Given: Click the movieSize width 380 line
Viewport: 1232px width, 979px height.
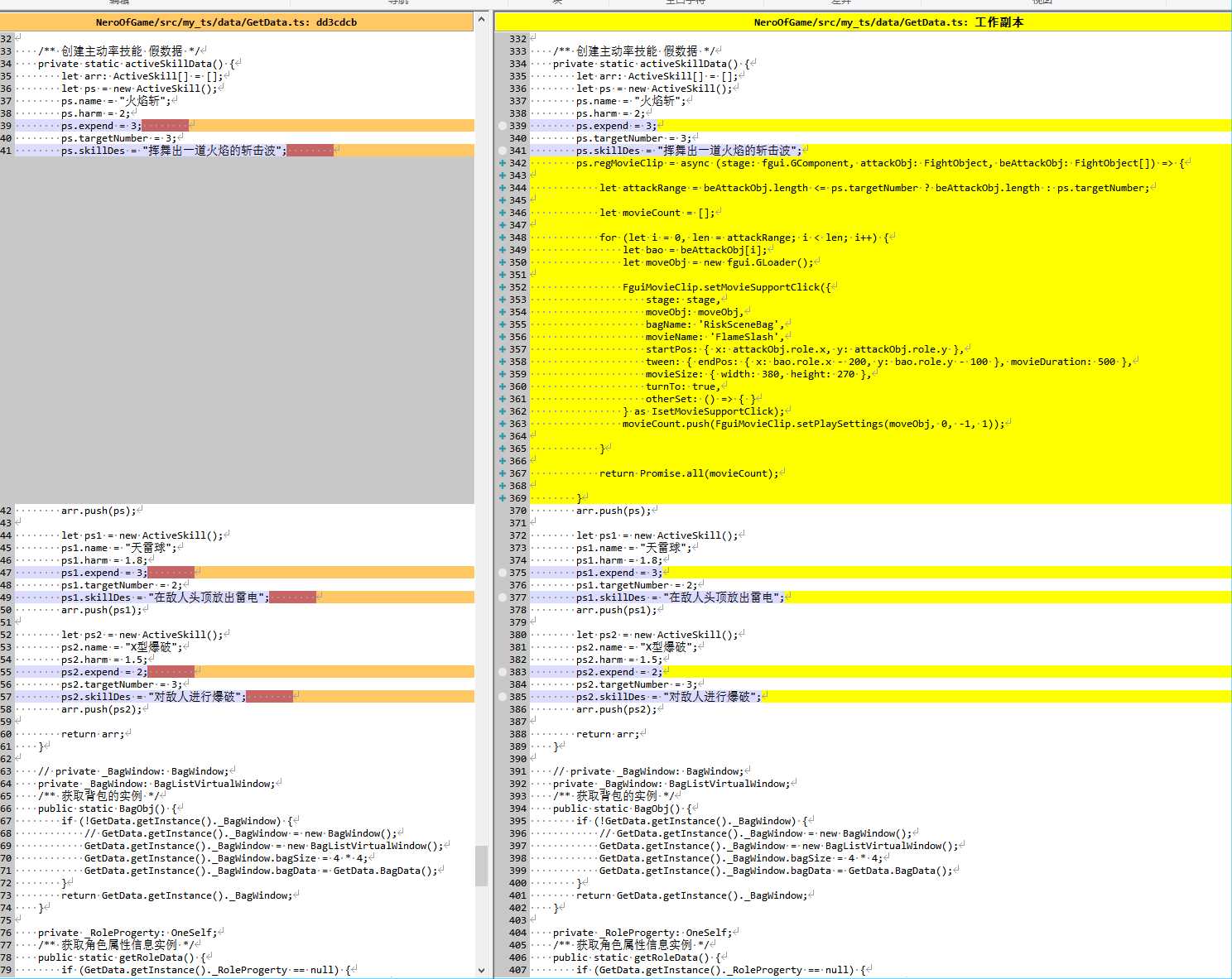Looking at the screenshot, I should [758, 374].
